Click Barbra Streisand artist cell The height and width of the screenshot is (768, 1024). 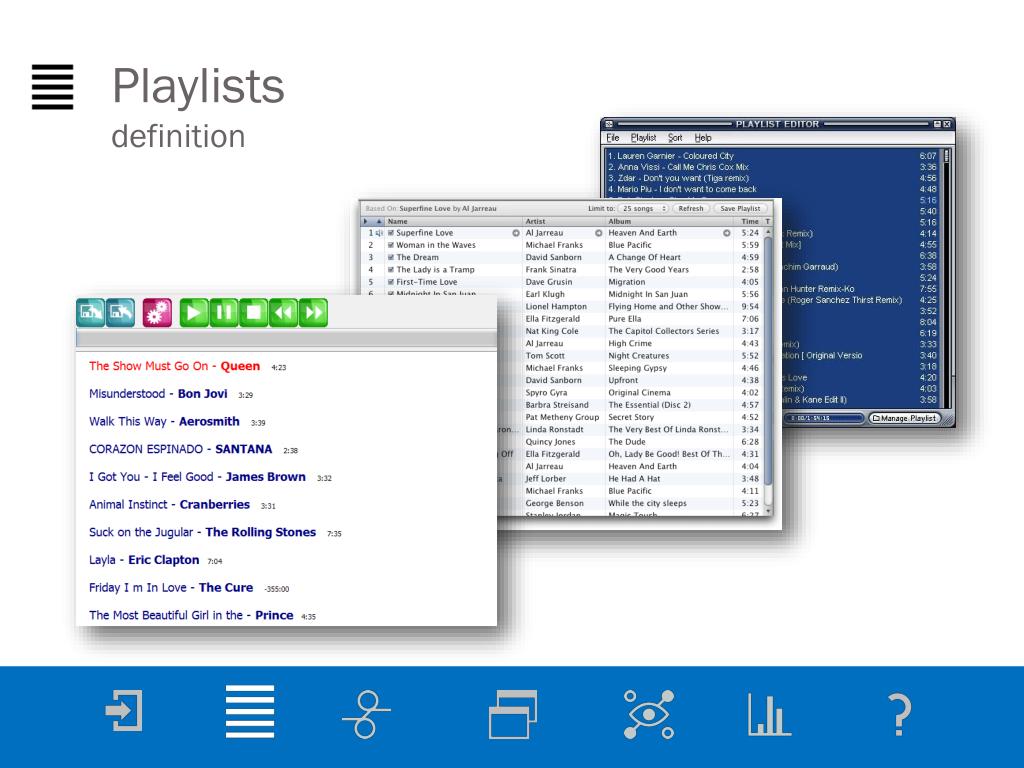click(x=556, y=405)
